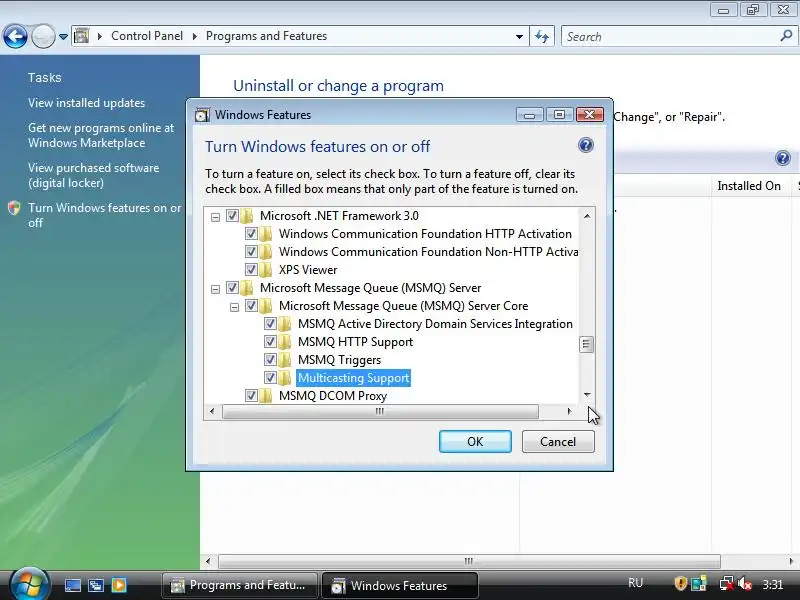Uncheck Microsoft .NET Framework 3.0 checkbox
Image resolution: width=800 pixels, height=600 pixels.
(232, 216)
